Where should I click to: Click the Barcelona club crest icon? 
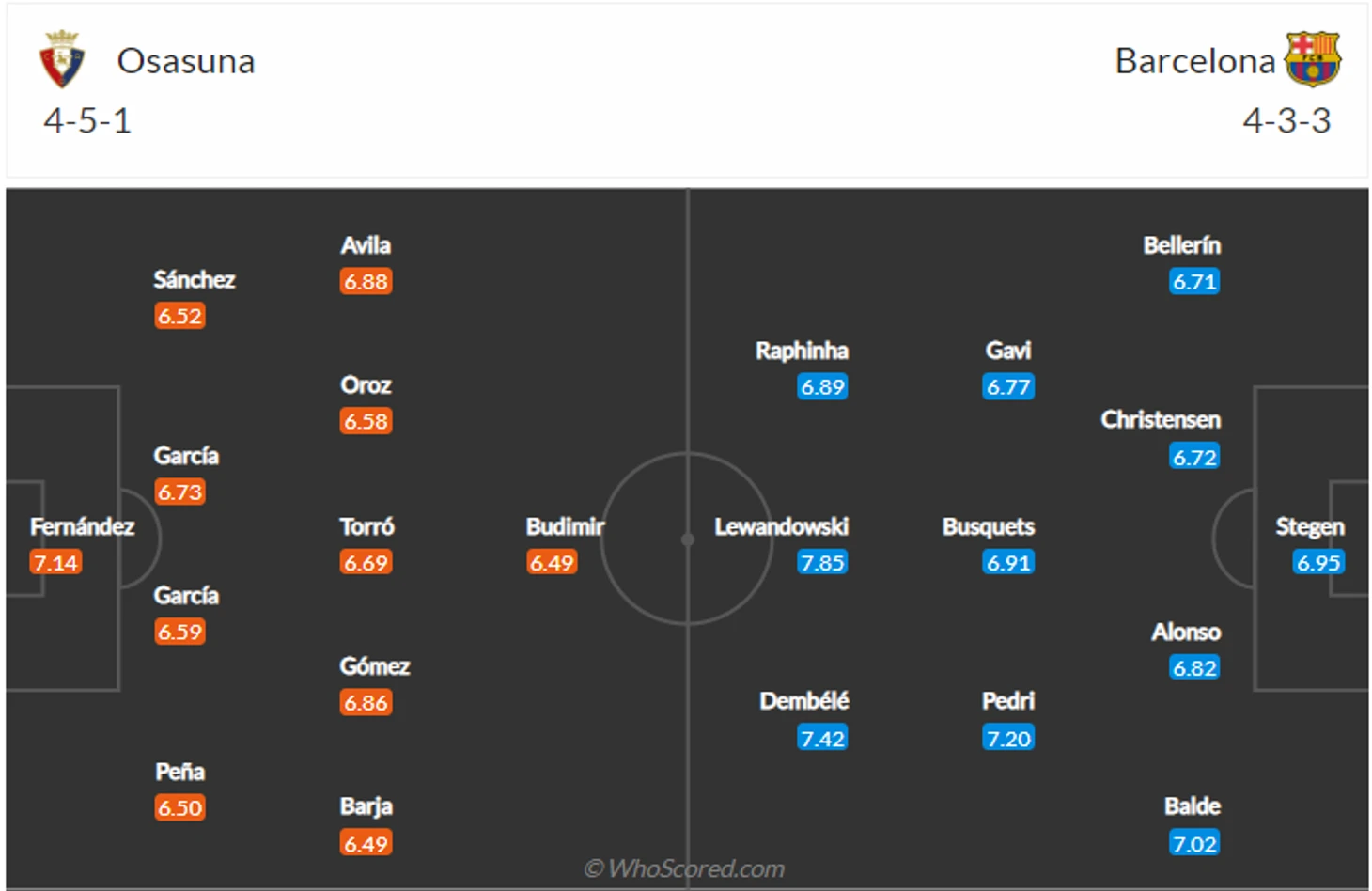click(x=1313, y=59)
